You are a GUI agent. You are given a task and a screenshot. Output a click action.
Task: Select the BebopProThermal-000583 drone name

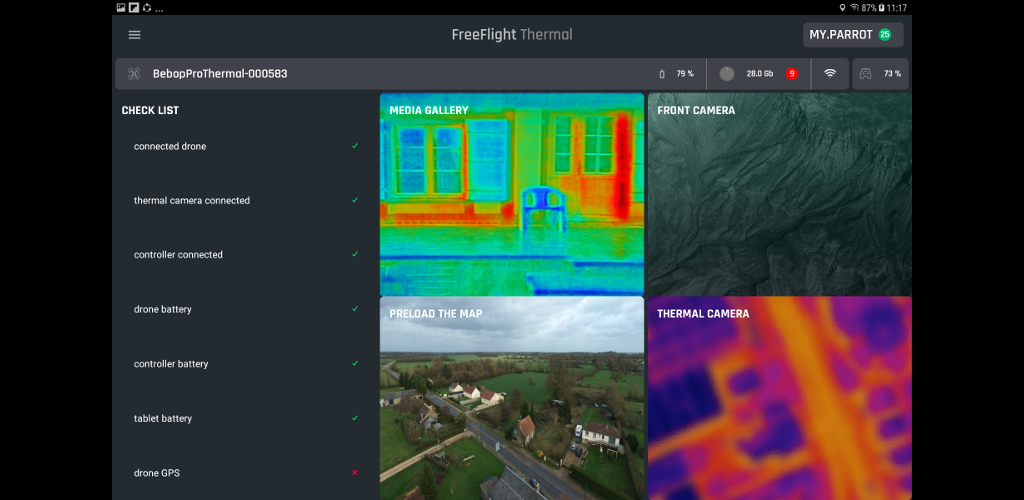[x=220, y=74]
